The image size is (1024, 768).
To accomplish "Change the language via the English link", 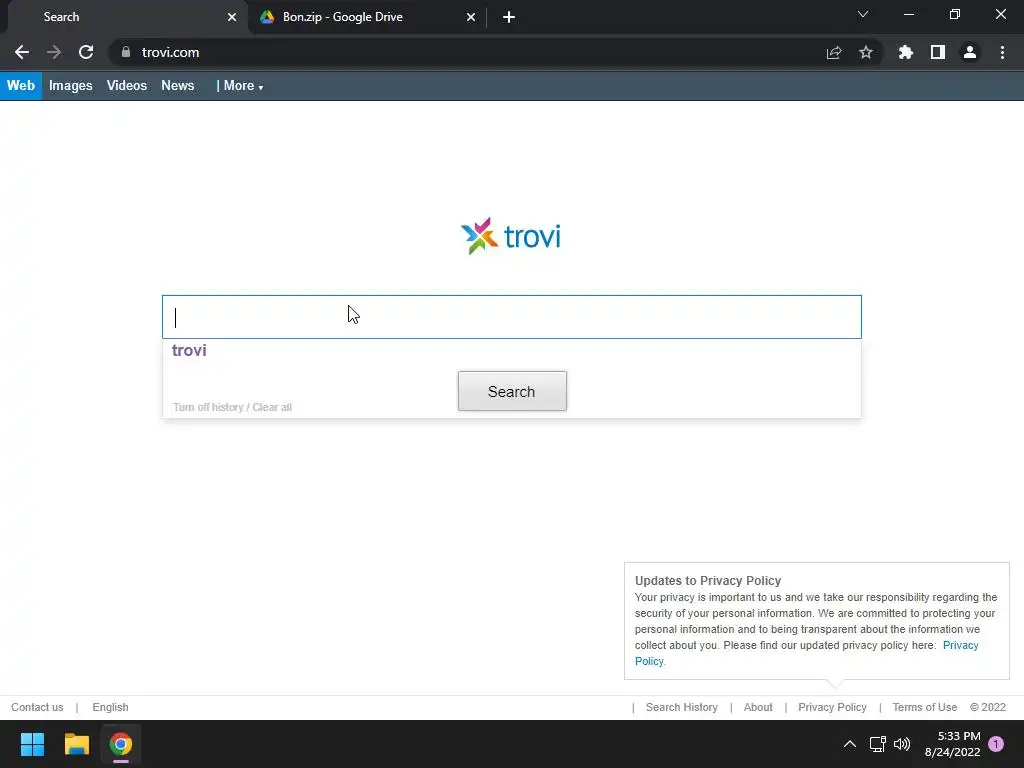I will [110, 707].
